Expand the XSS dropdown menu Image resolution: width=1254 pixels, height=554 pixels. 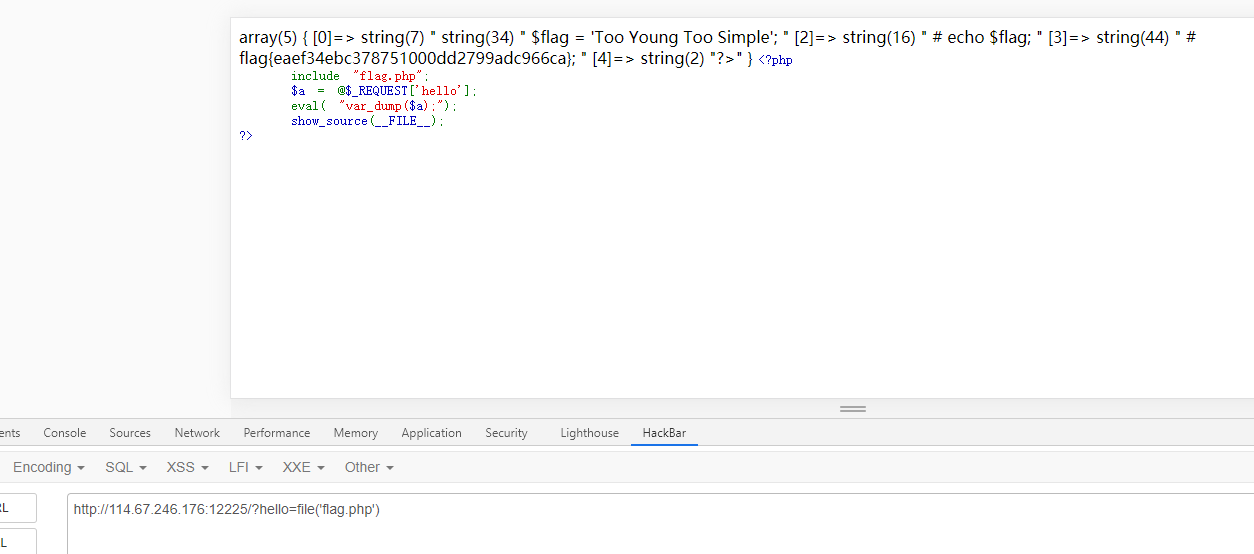(188, 467)
